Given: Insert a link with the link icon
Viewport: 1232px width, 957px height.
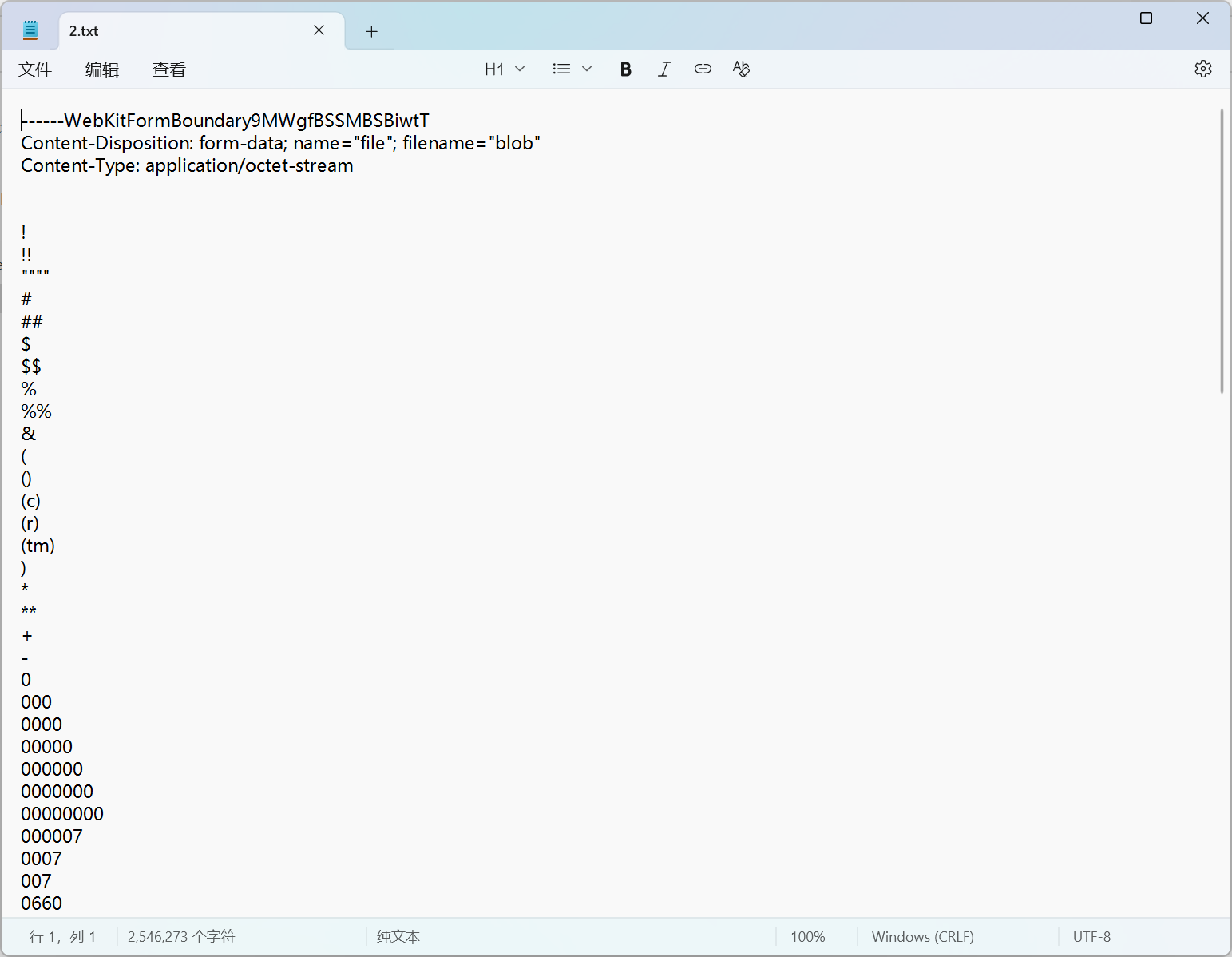Looking at the screenshot, I should tap(703, 69).
